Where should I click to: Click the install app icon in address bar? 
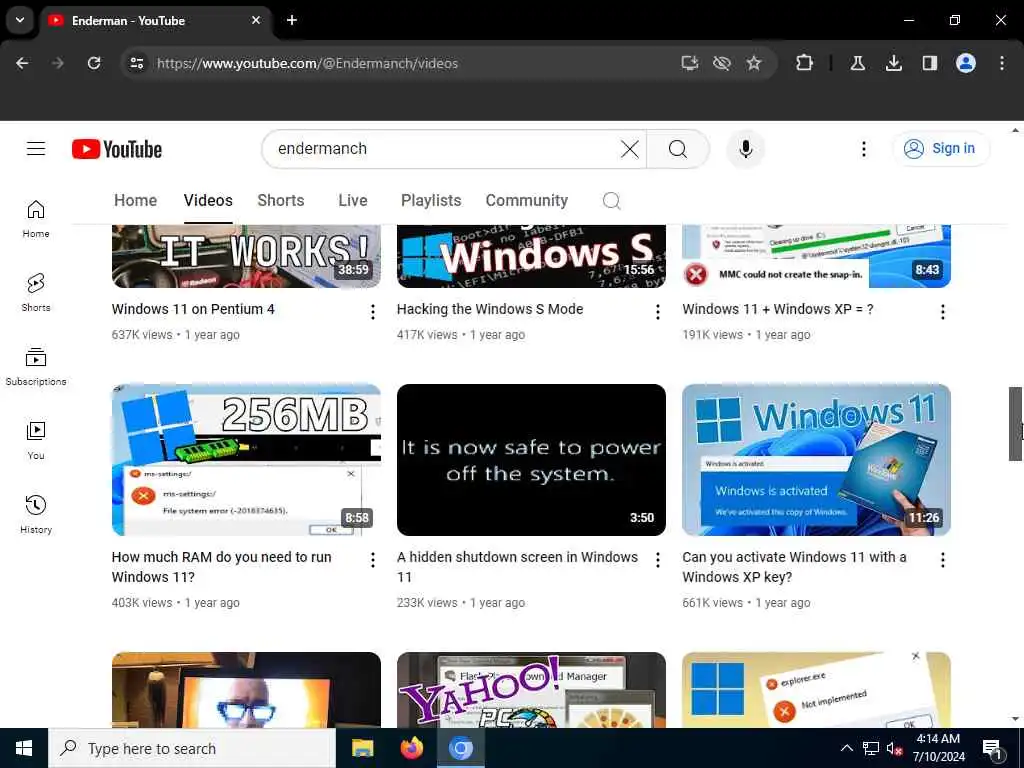click(690, 63)
